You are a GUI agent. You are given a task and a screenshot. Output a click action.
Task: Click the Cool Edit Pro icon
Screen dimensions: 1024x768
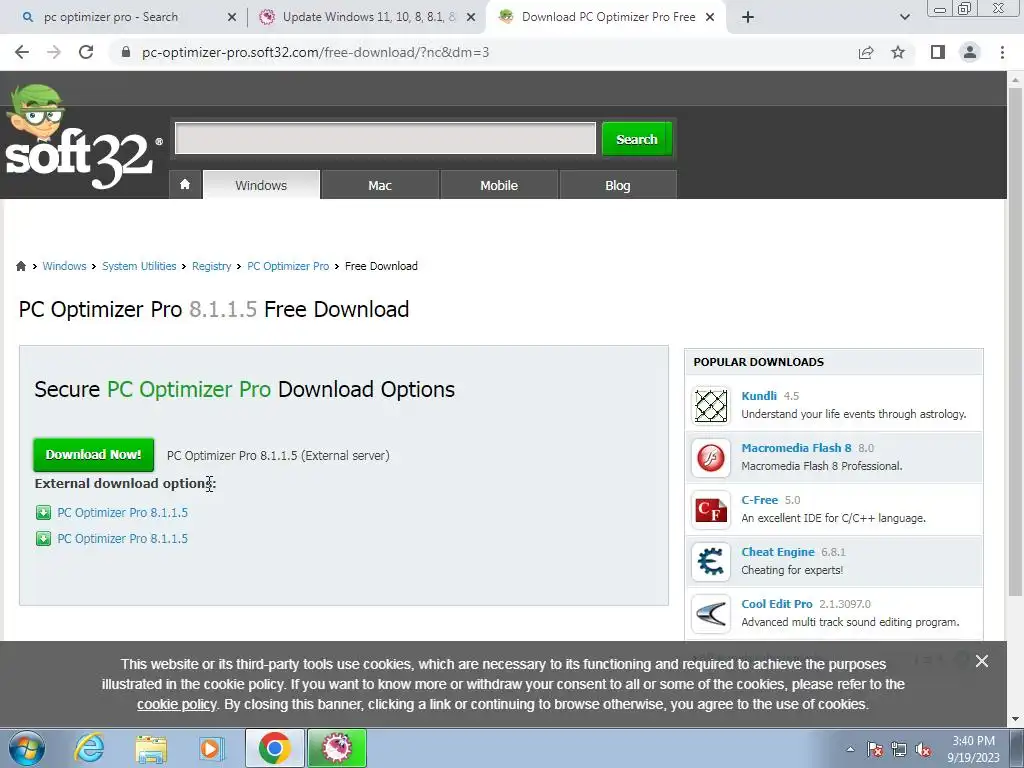711,614
